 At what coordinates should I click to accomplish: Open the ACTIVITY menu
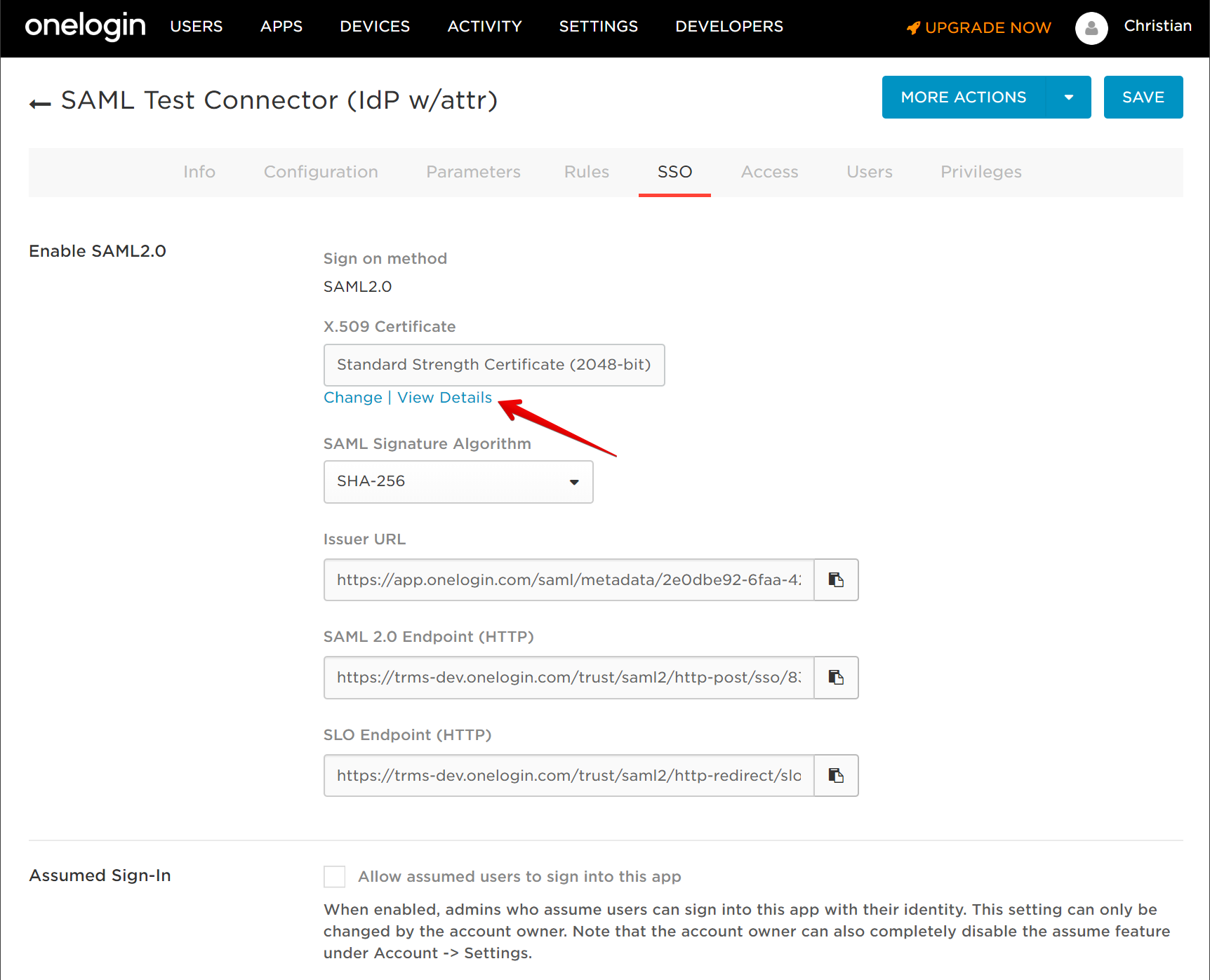(x=485, y=27)
